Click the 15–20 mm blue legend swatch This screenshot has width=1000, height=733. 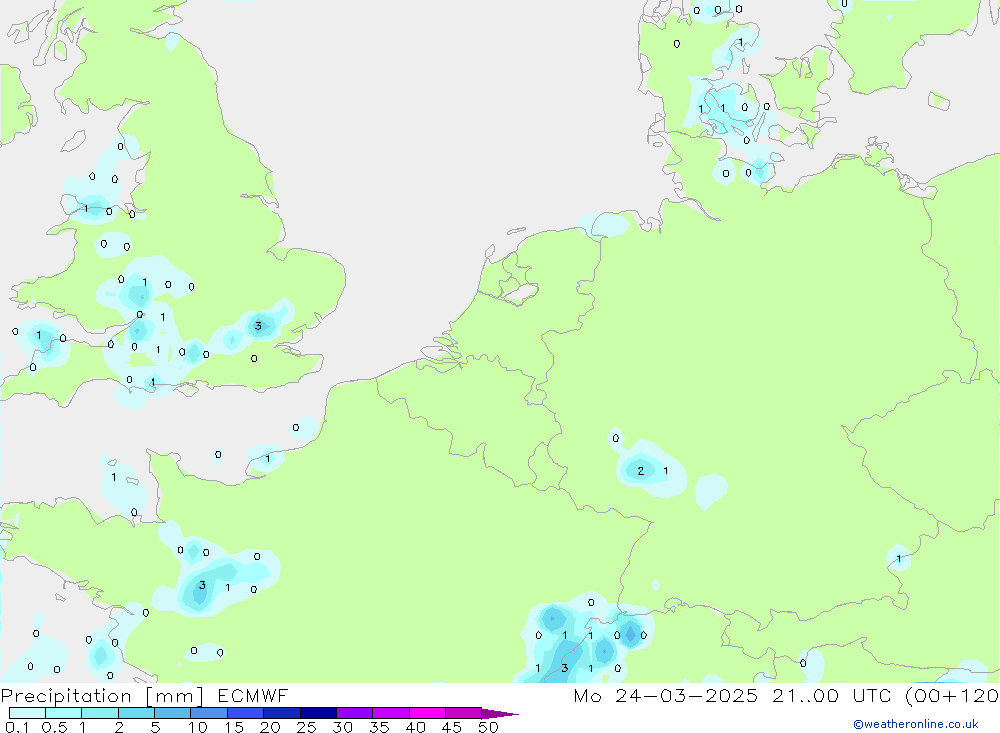pyautogui.click(x=246, y=713)
